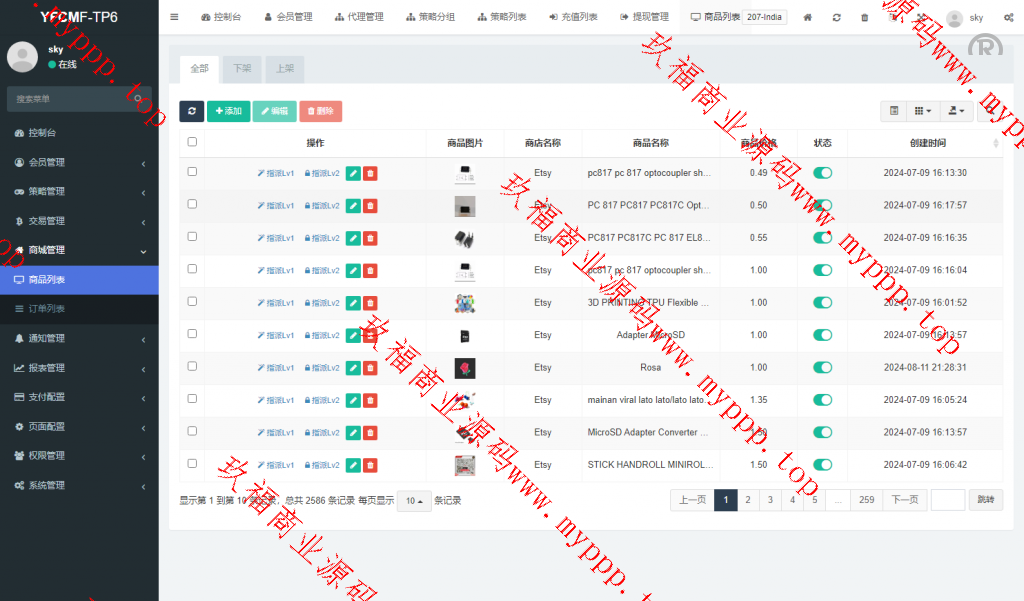This screenshot has width=1024, height=601.
Task: Click the dark refresh button above the table
Action: [191, 111]
